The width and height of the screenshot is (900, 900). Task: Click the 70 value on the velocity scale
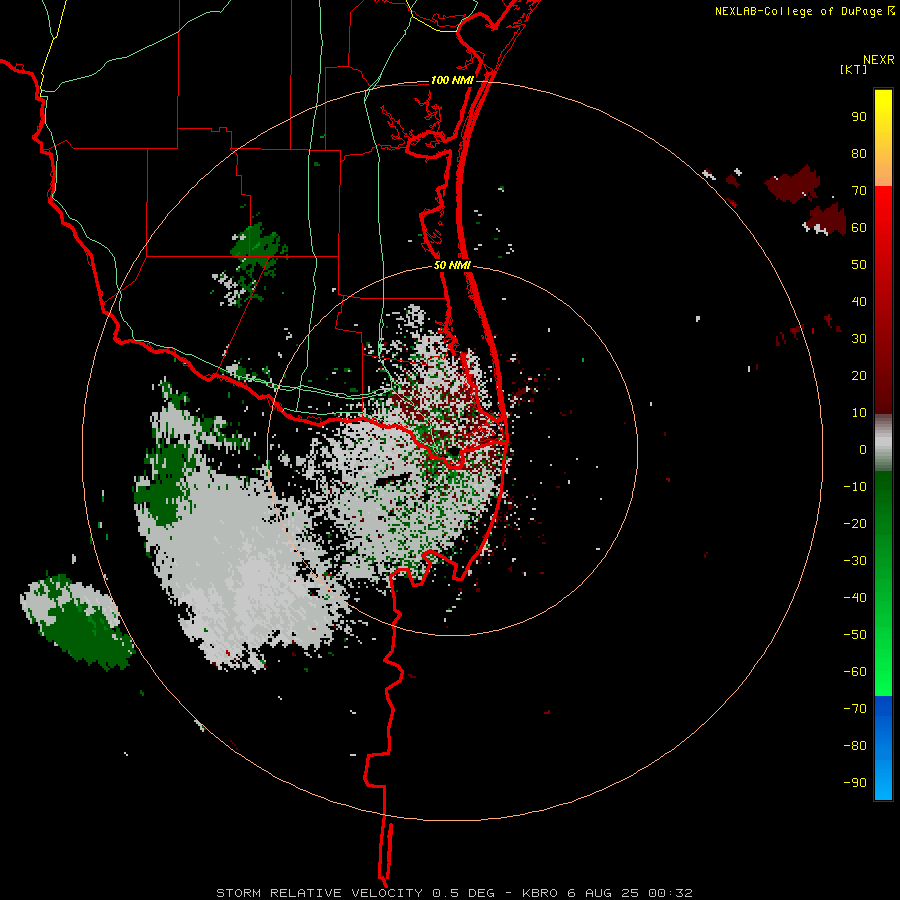click(859, 191)
